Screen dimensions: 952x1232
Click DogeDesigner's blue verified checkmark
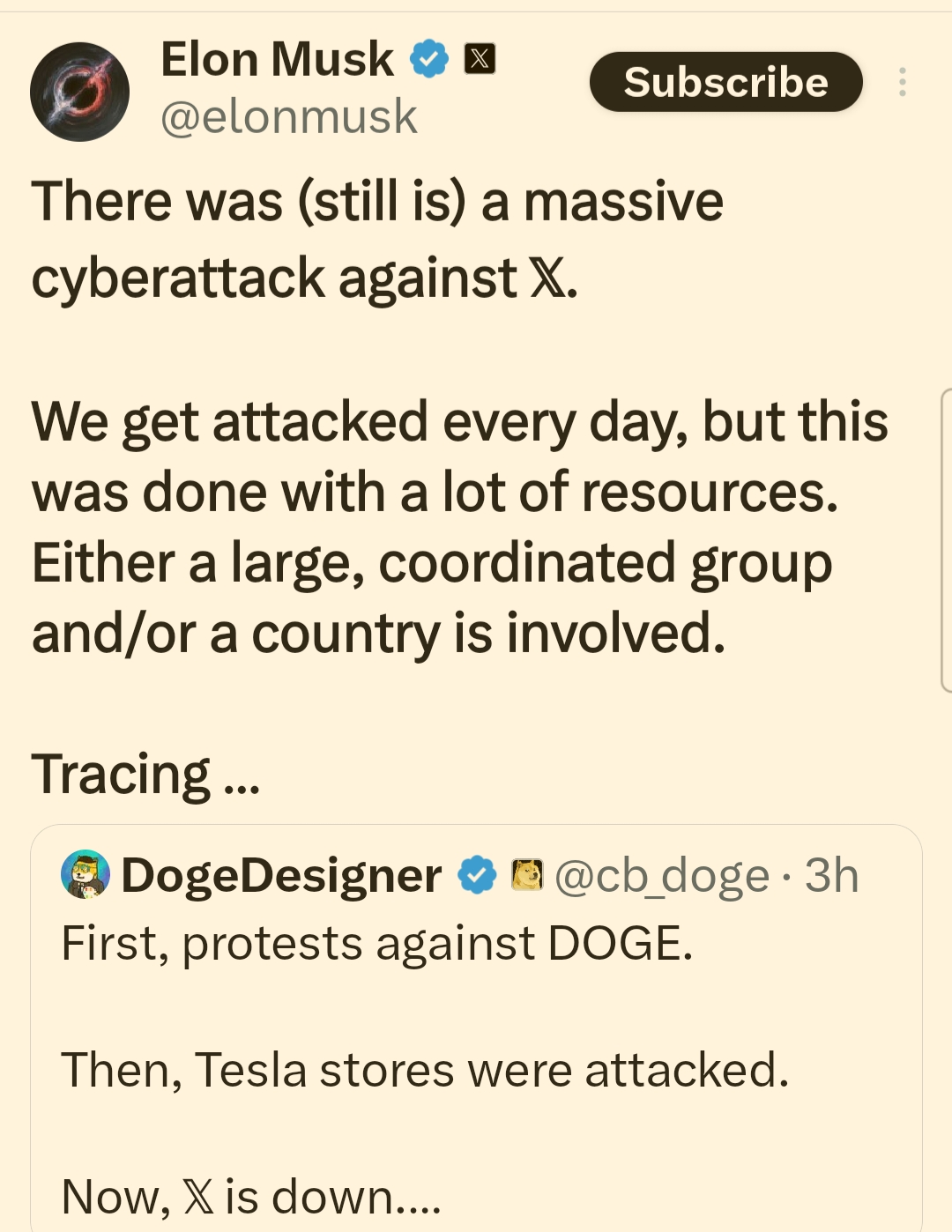[x=477, y=875]
